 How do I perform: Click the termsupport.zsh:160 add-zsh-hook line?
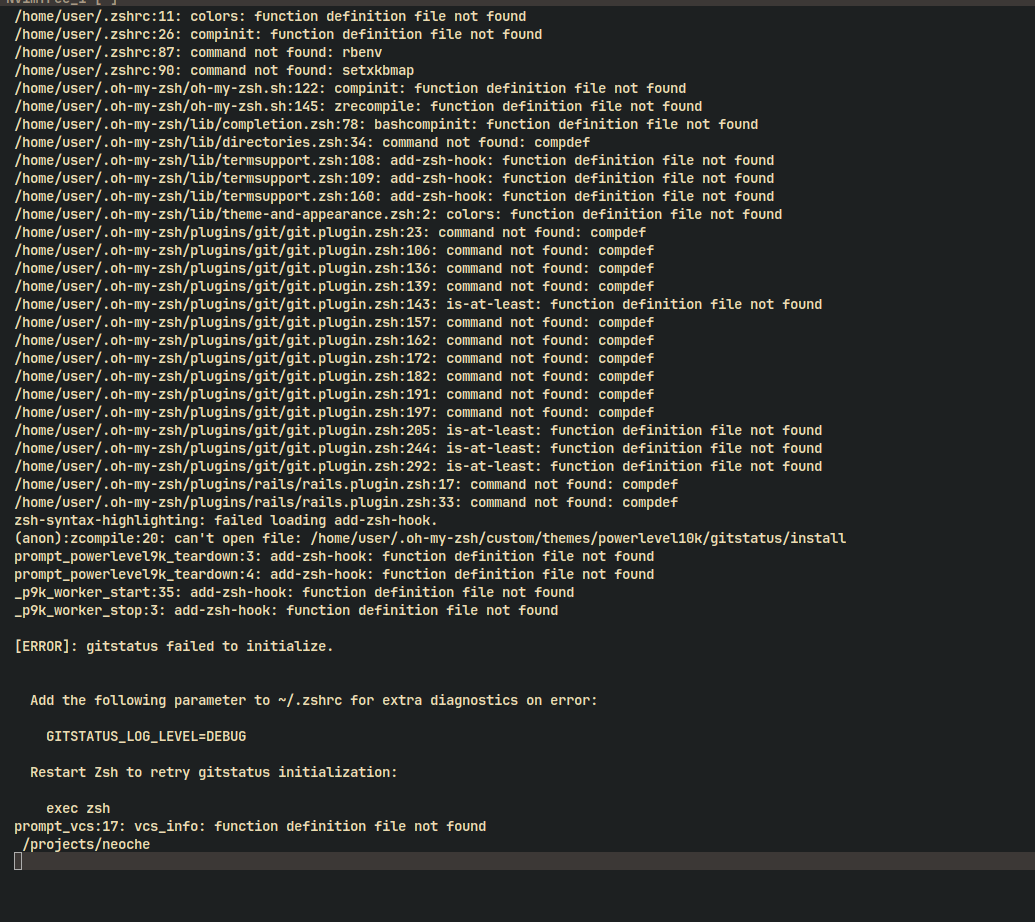pos(394,196)
